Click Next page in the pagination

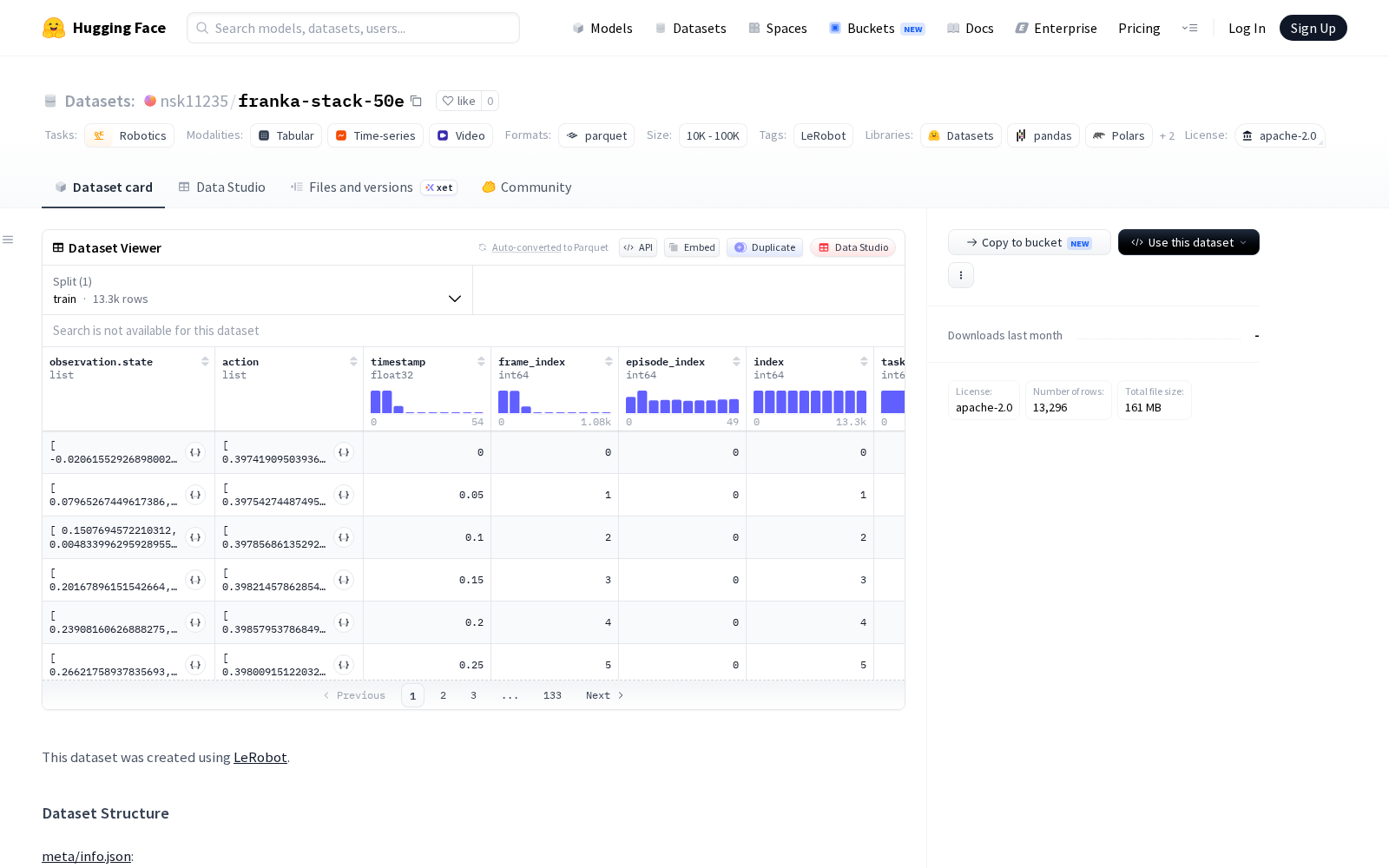[605, 695]
